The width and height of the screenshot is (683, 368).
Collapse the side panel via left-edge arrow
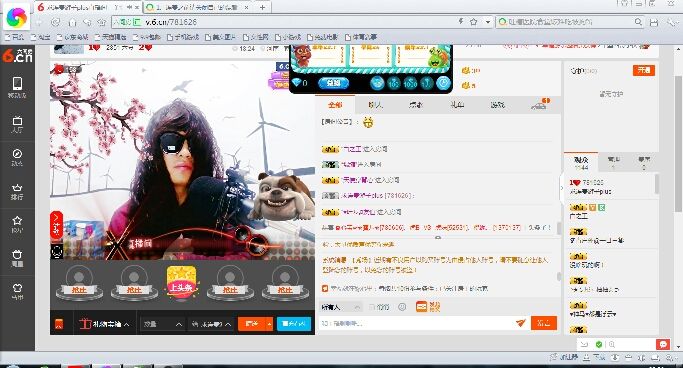pyautogui.click(x=561, y=188)
